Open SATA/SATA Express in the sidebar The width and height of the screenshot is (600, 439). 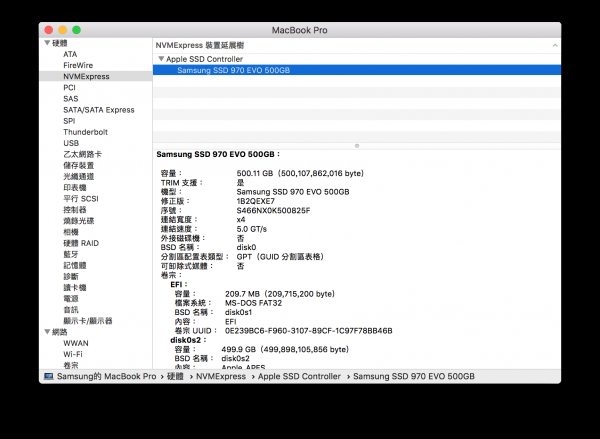point(99,110)
